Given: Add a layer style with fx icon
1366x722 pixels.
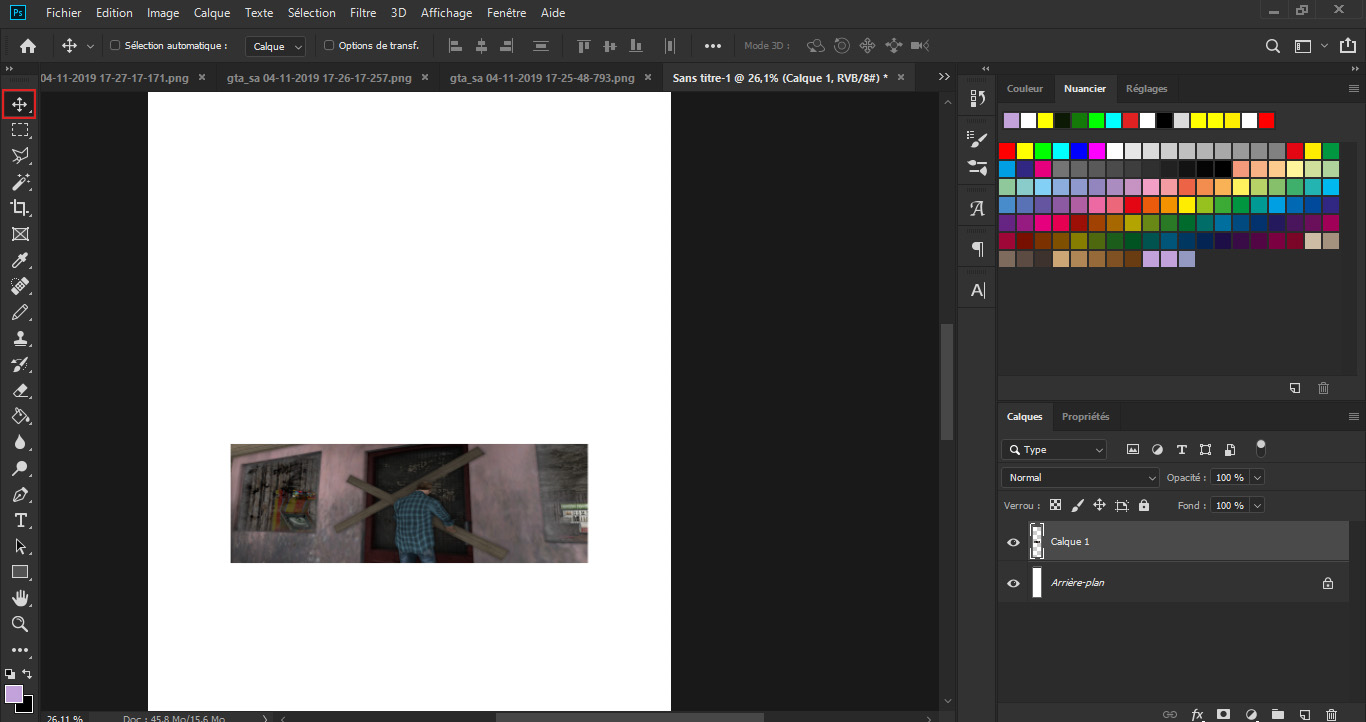Looking at the screenshot, I should click(x=1197, y=714).
